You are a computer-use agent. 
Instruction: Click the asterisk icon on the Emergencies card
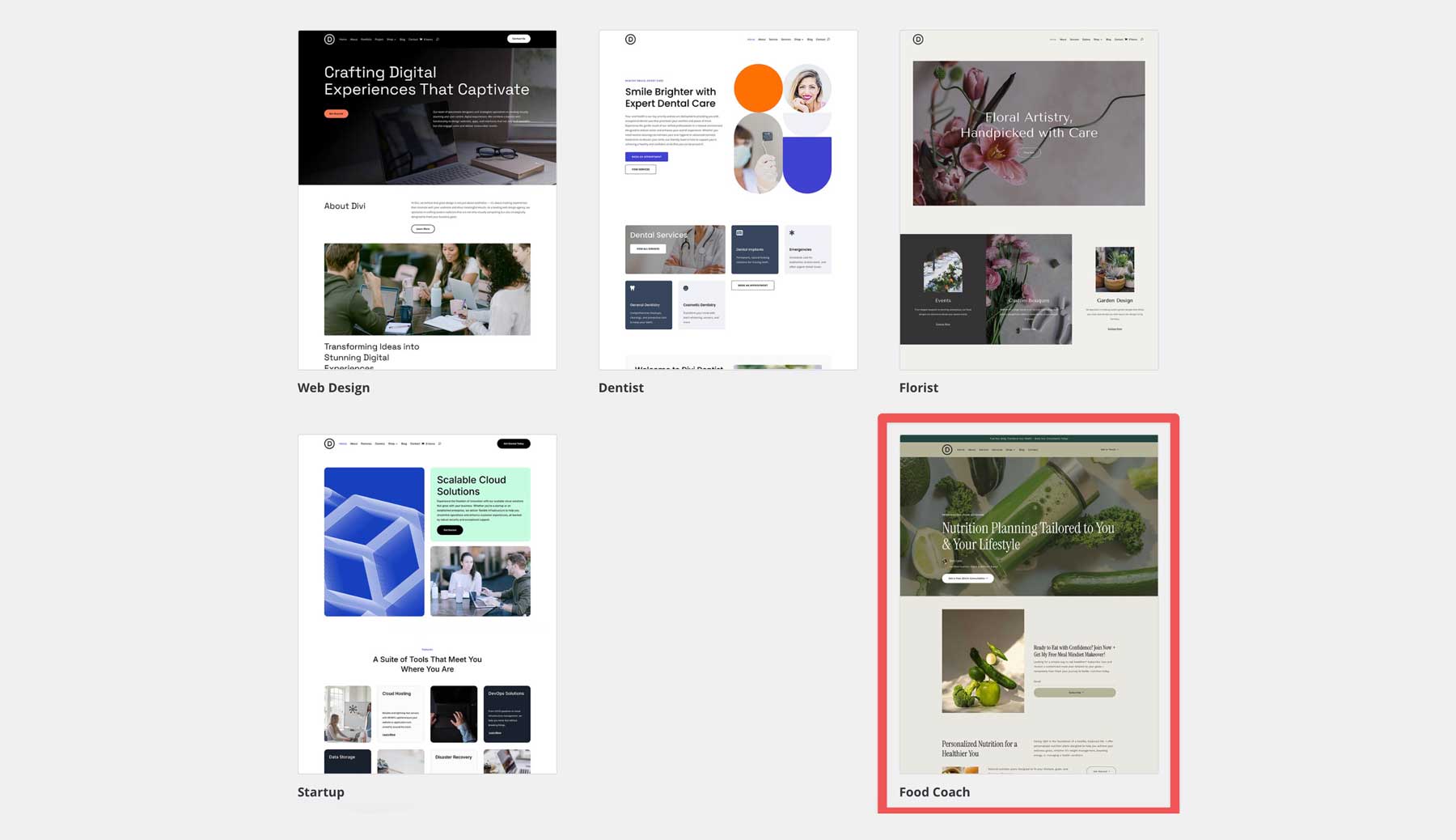click(x=792, y=234)
